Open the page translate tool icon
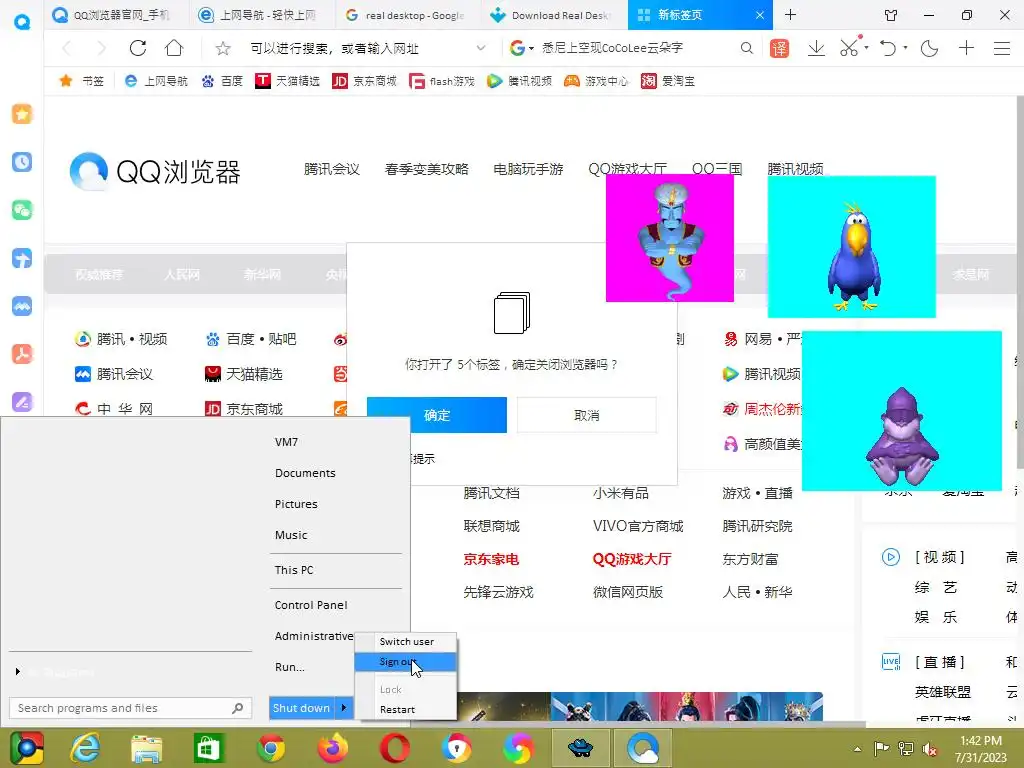The width and height of the screenshot is (1024, 768). coord(779,48)
